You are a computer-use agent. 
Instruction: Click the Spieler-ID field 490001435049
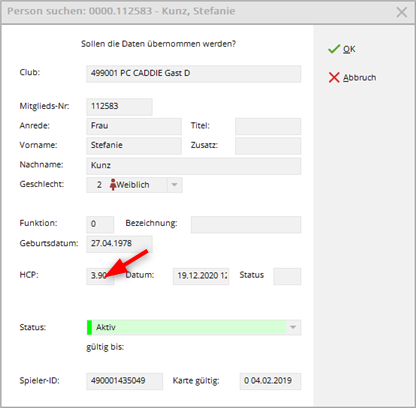125,381
